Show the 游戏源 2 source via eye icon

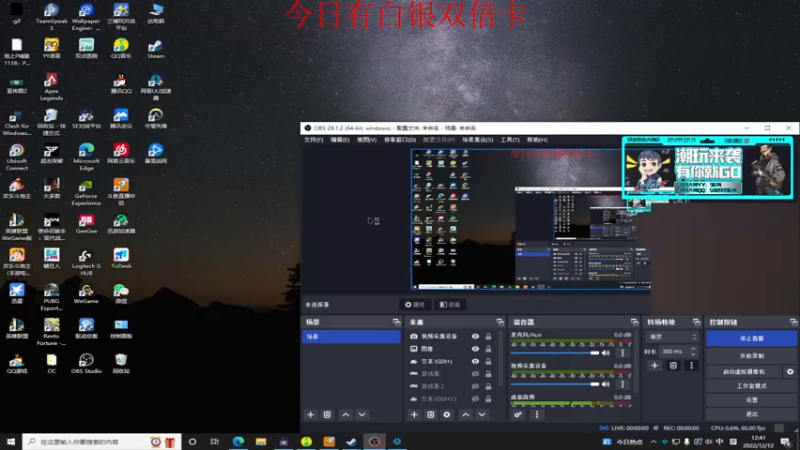coord(475,386)
